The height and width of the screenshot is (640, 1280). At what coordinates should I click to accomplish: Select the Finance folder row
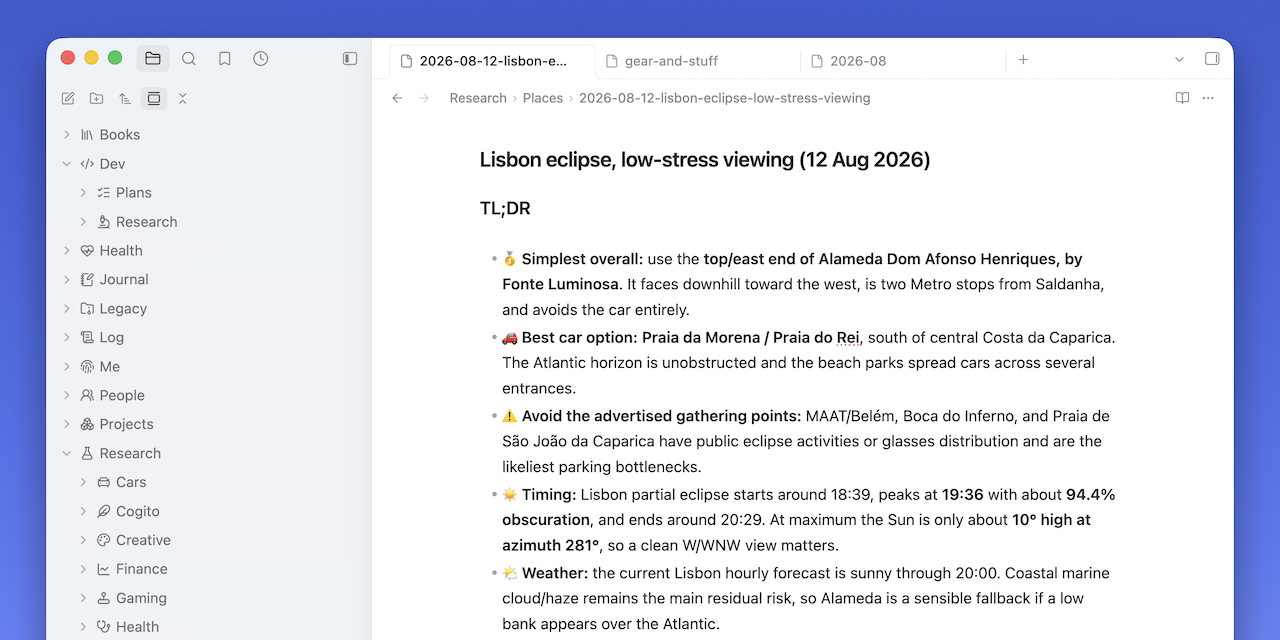coord(208,569)
